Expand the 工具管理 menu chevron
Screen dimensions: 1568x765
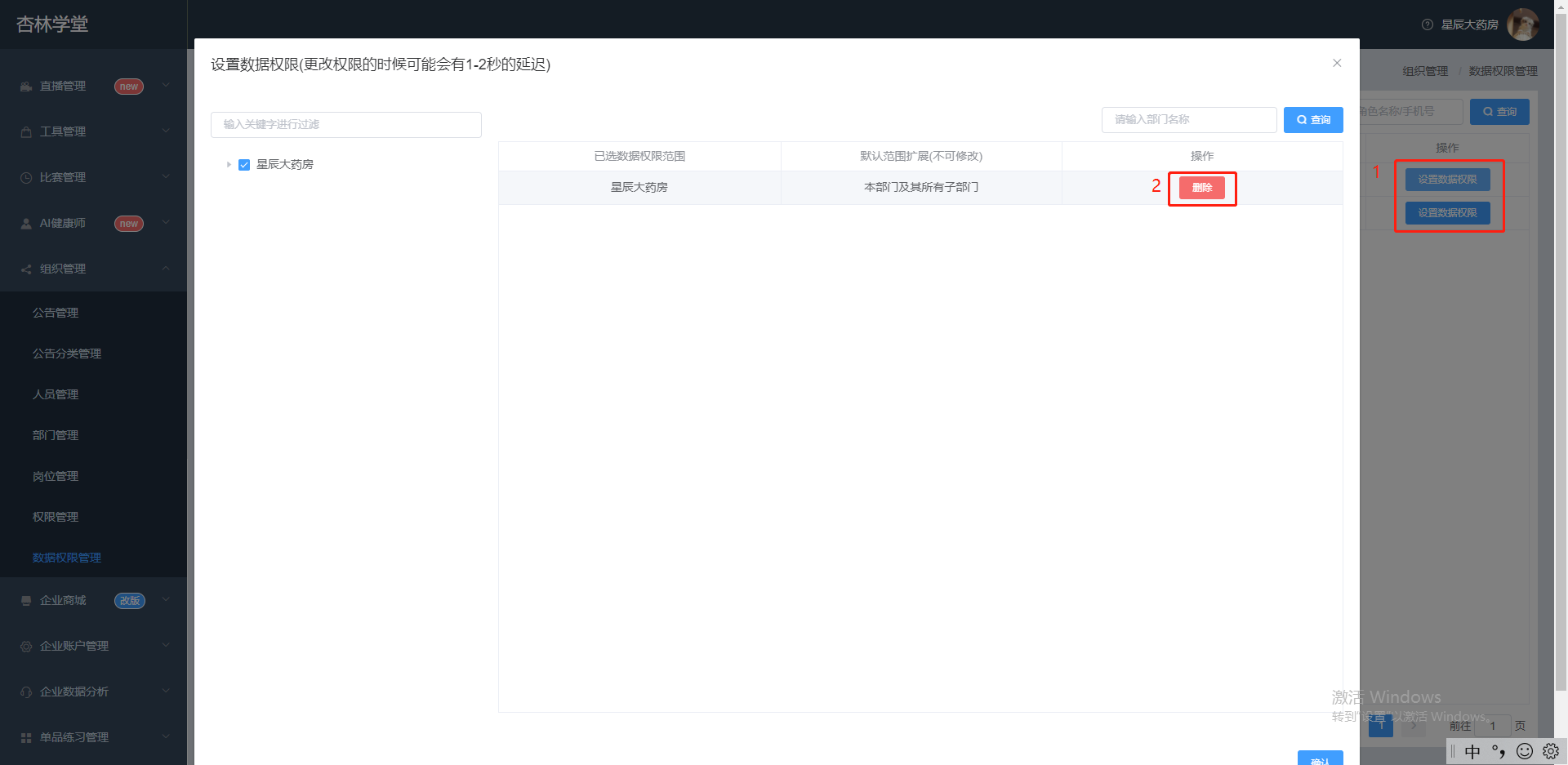166,131
